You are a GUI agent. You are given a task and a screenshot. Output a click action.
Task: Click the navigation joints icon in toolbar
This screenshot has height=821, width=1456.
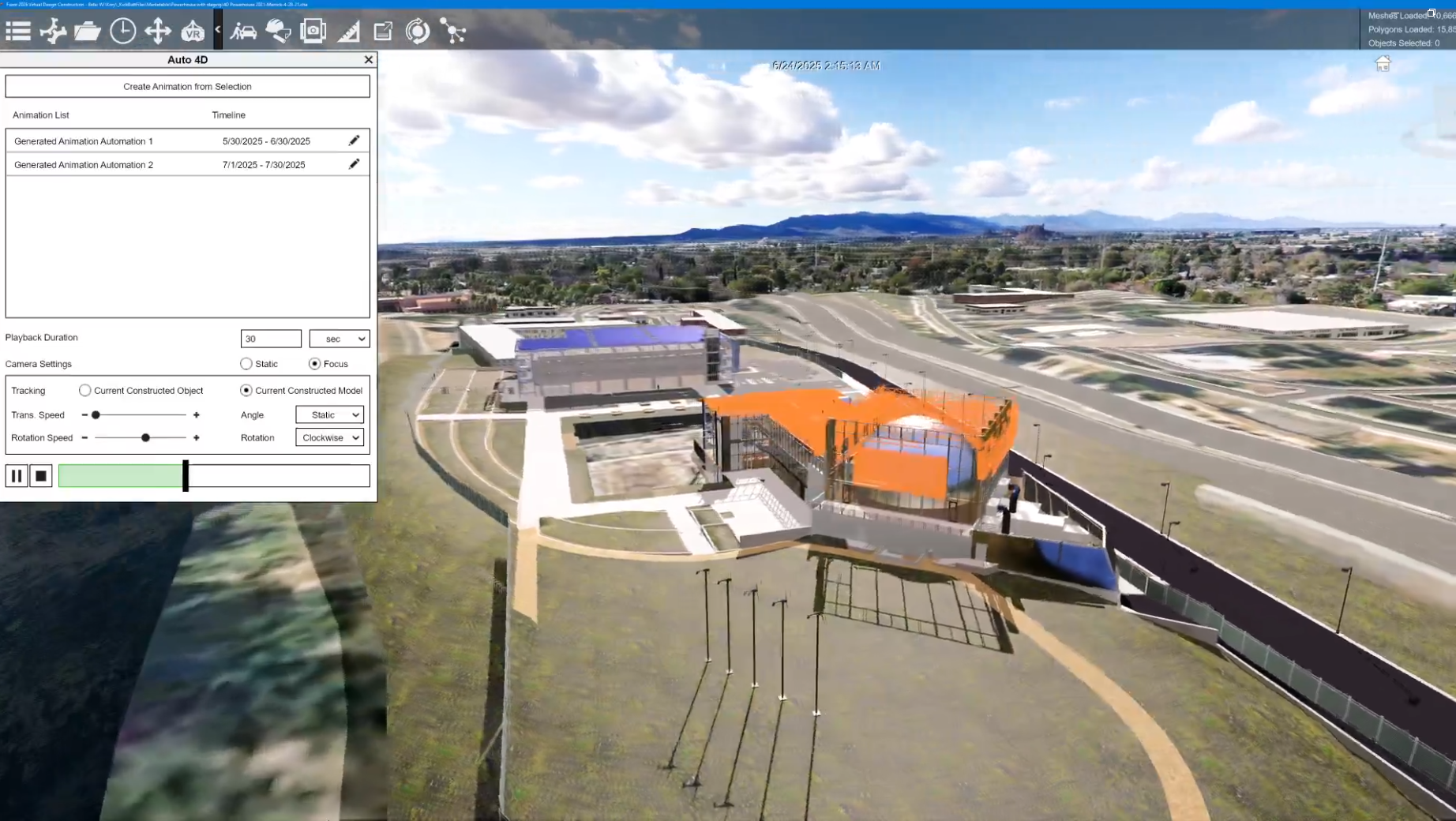53,32
